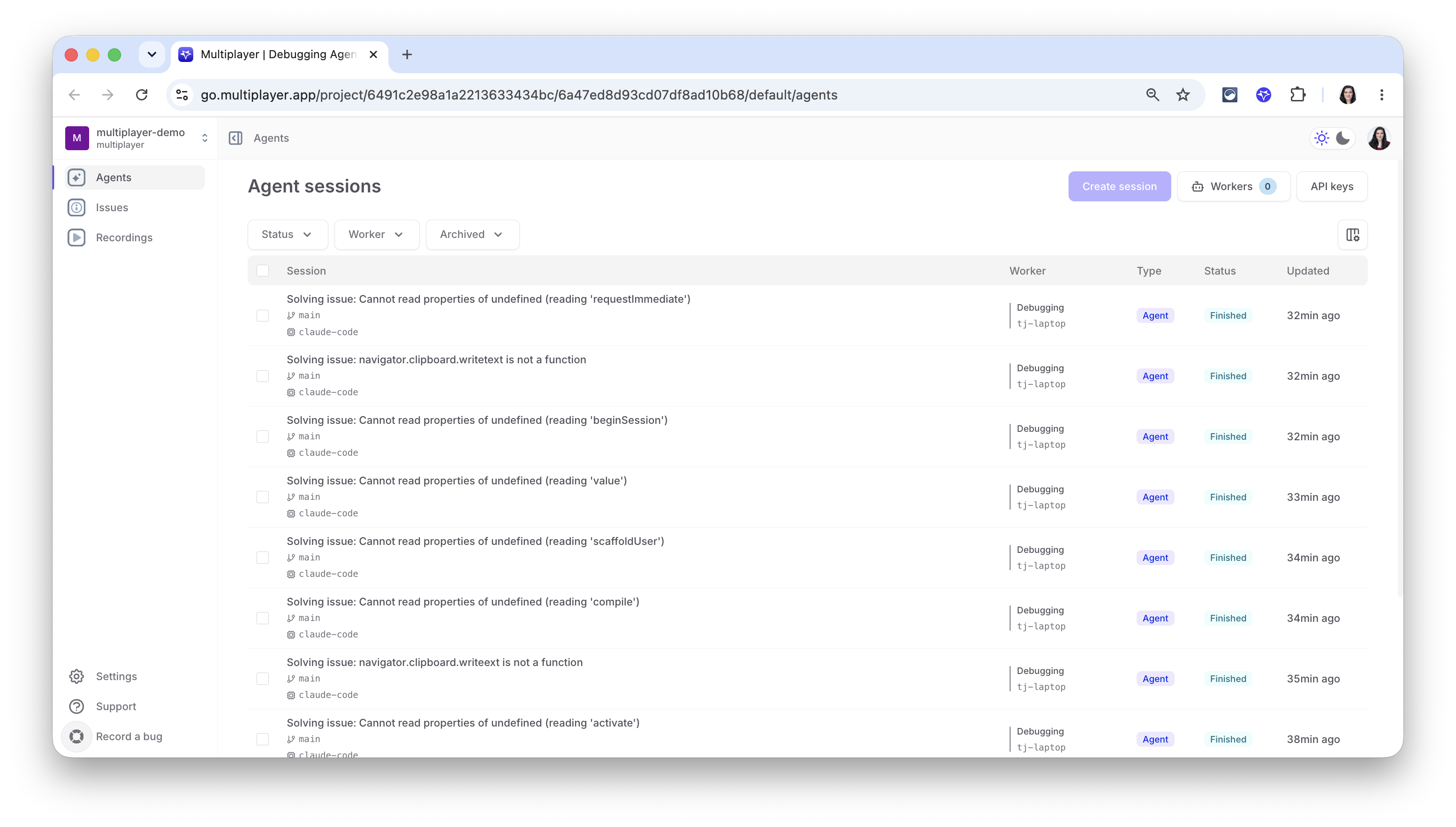Open the Recordings sidebar item
Viewport: 1456px width, 827px height.
click(135, 237)
